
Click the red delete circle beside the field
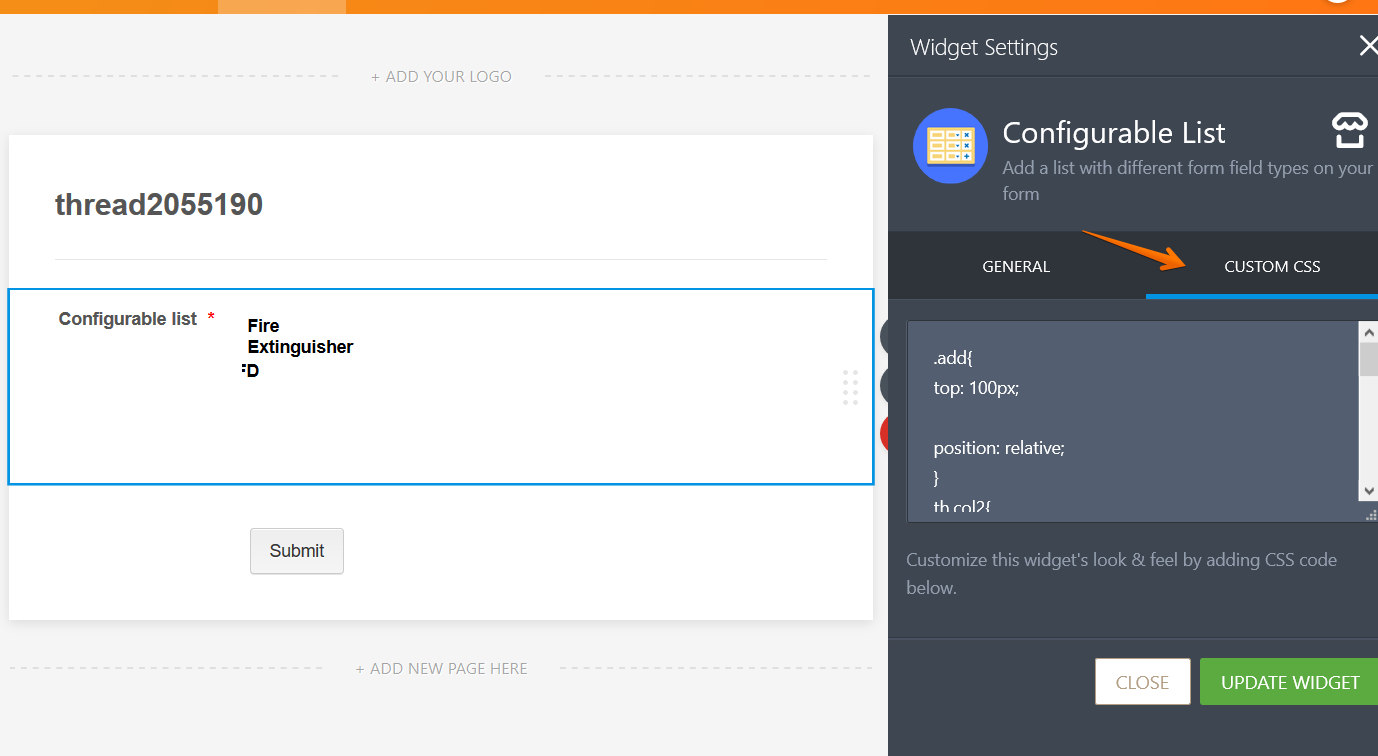click(x=885, y=434)
